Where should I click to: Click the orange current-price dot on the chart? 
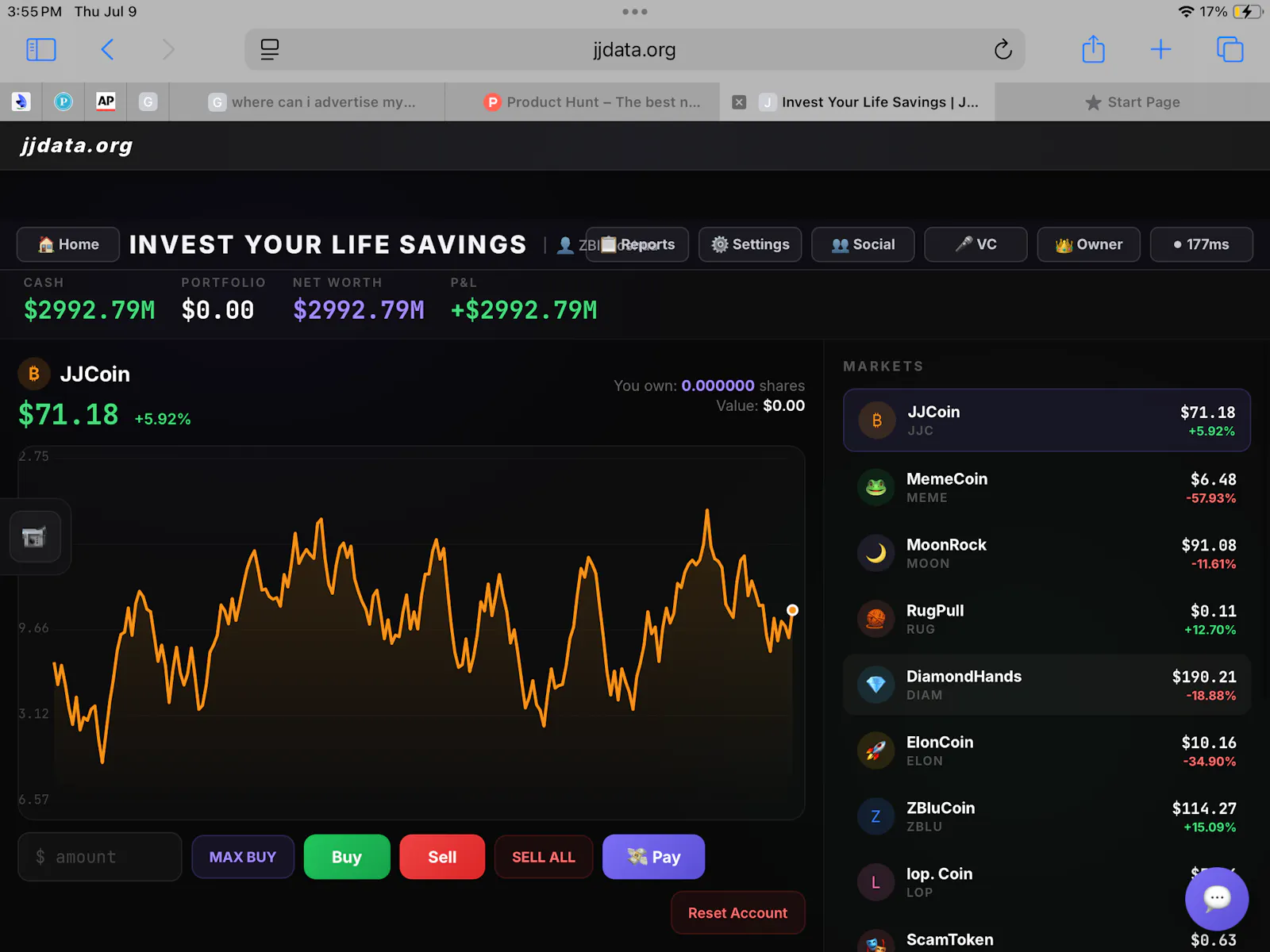792,610
